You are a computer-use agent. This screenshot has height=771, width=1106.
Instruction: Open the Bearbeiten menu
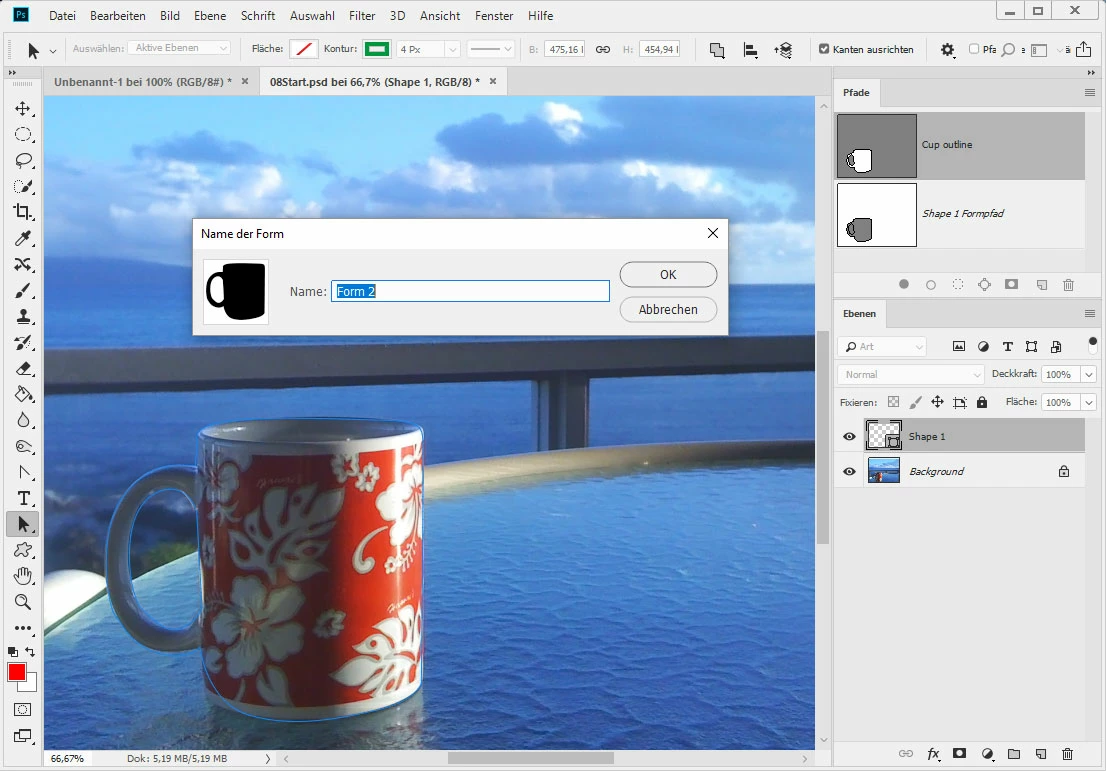click(118, 16)
